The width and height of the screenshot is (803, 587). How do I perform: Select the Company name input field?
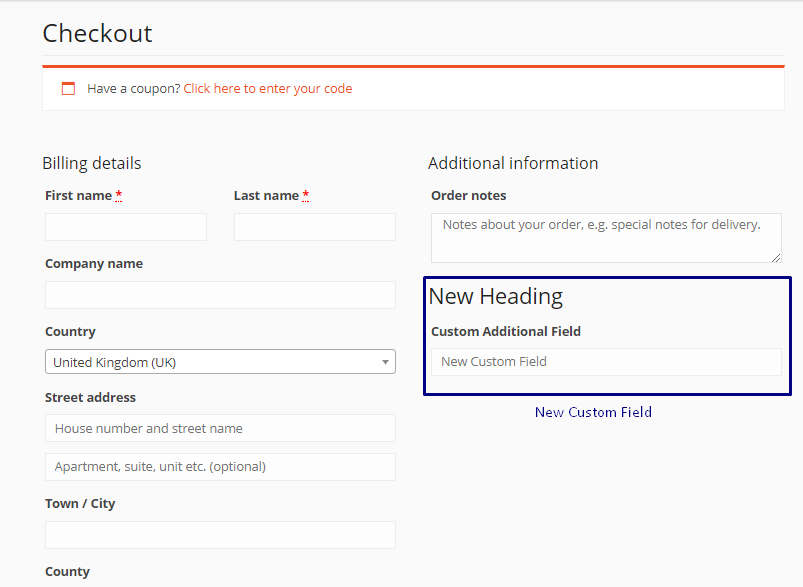click(220, 295)
